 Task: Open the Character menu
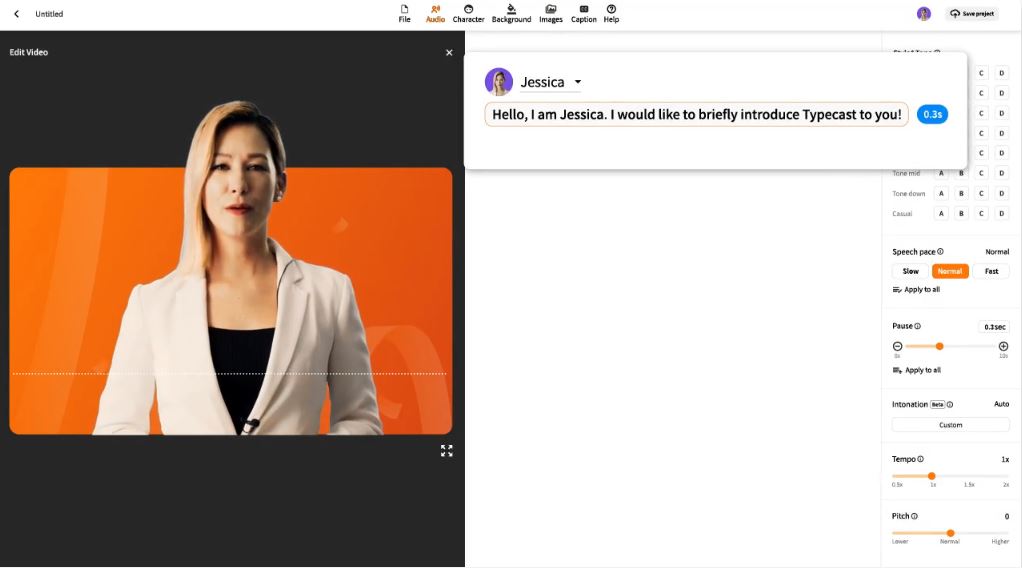pyautogui.click(x=469, y=14)
